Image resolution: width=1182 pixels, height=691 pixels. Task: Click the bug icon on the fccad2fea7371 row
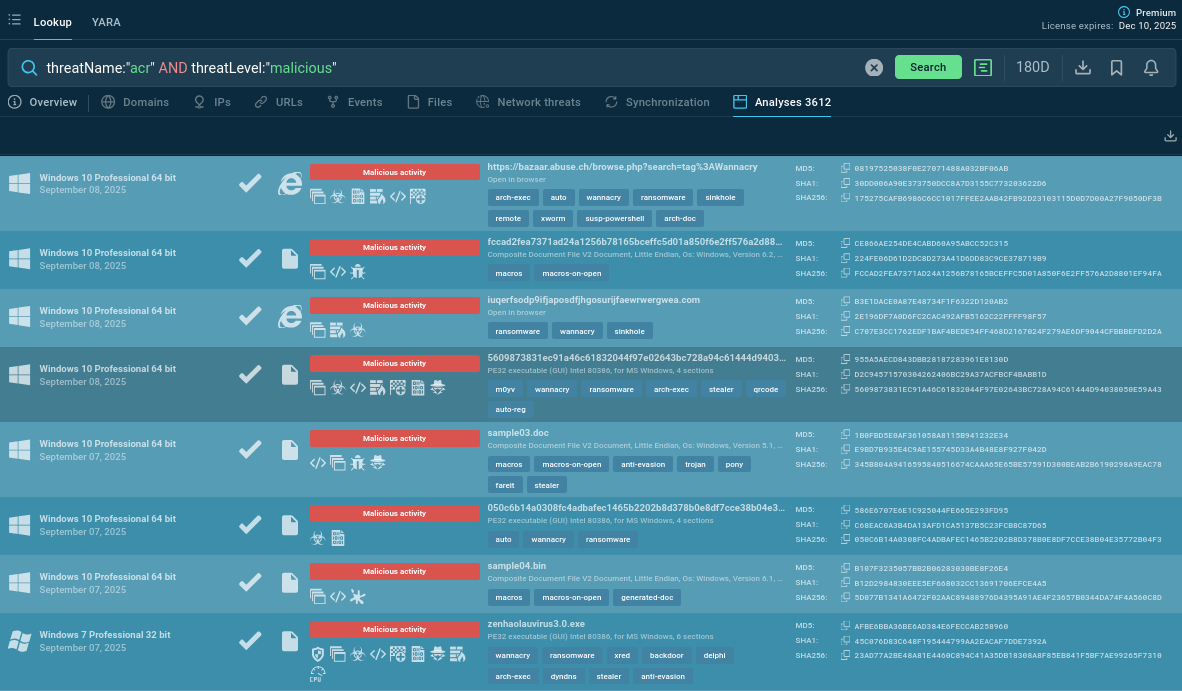pos(358,271)
